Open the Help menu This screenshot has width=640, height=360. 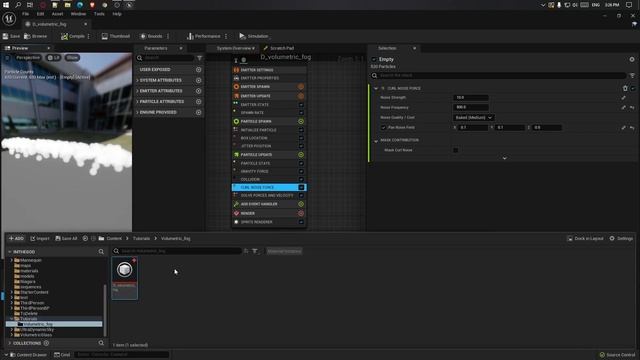[117, 14]
